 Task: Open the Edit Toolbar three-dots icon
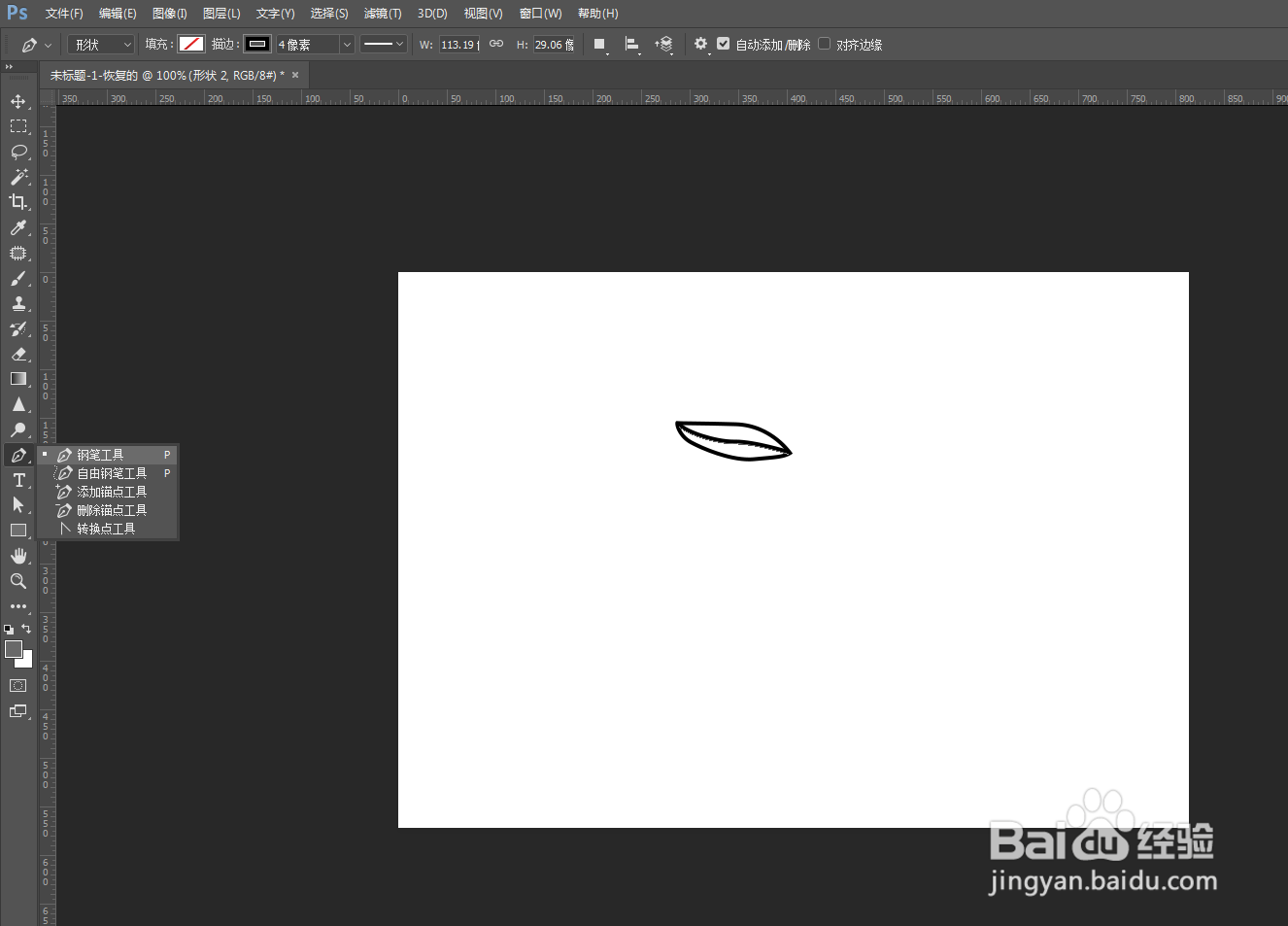click(x=18, y=606)
